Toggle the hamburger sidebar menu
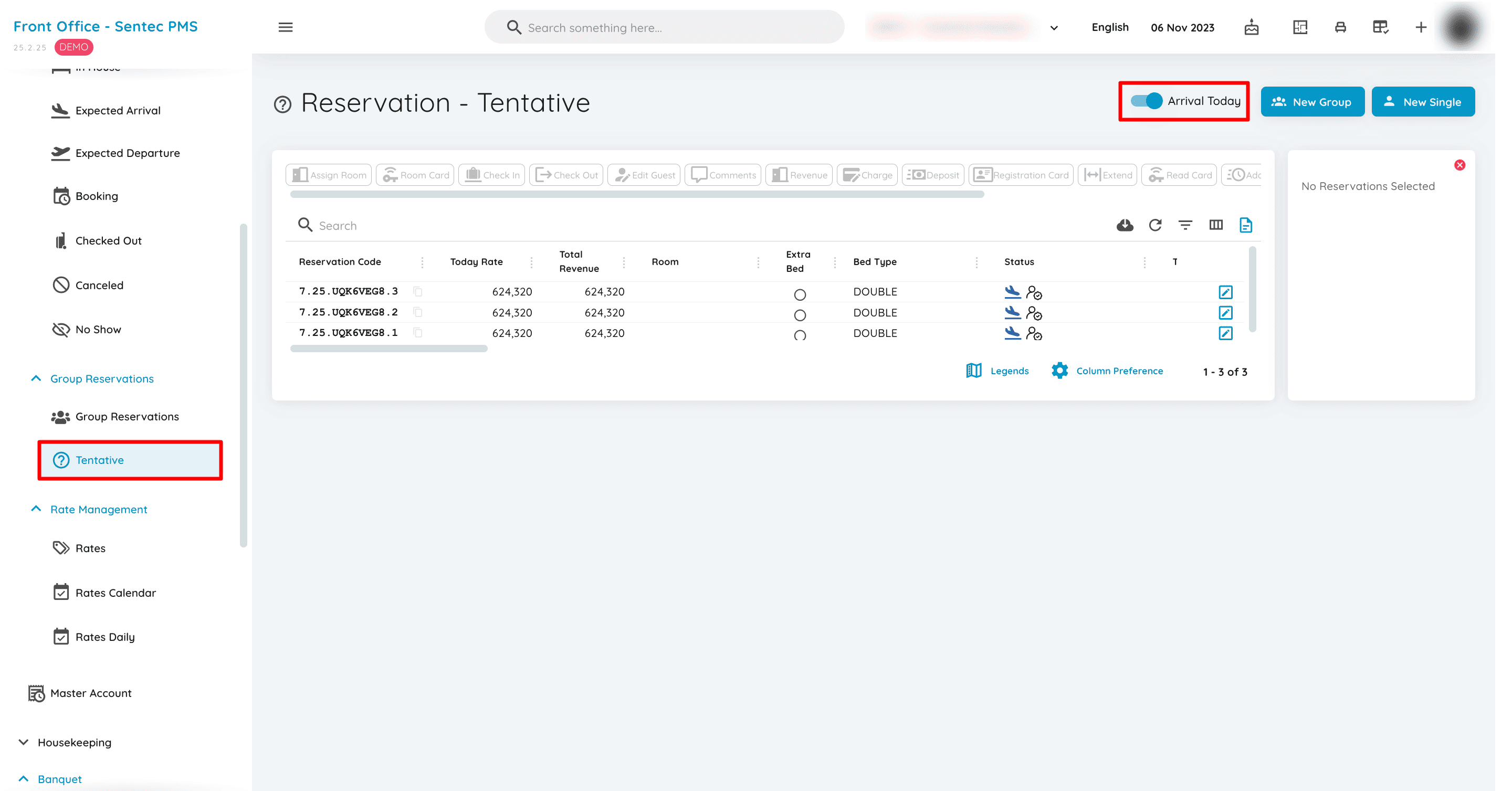 click(x=285, y=27)
